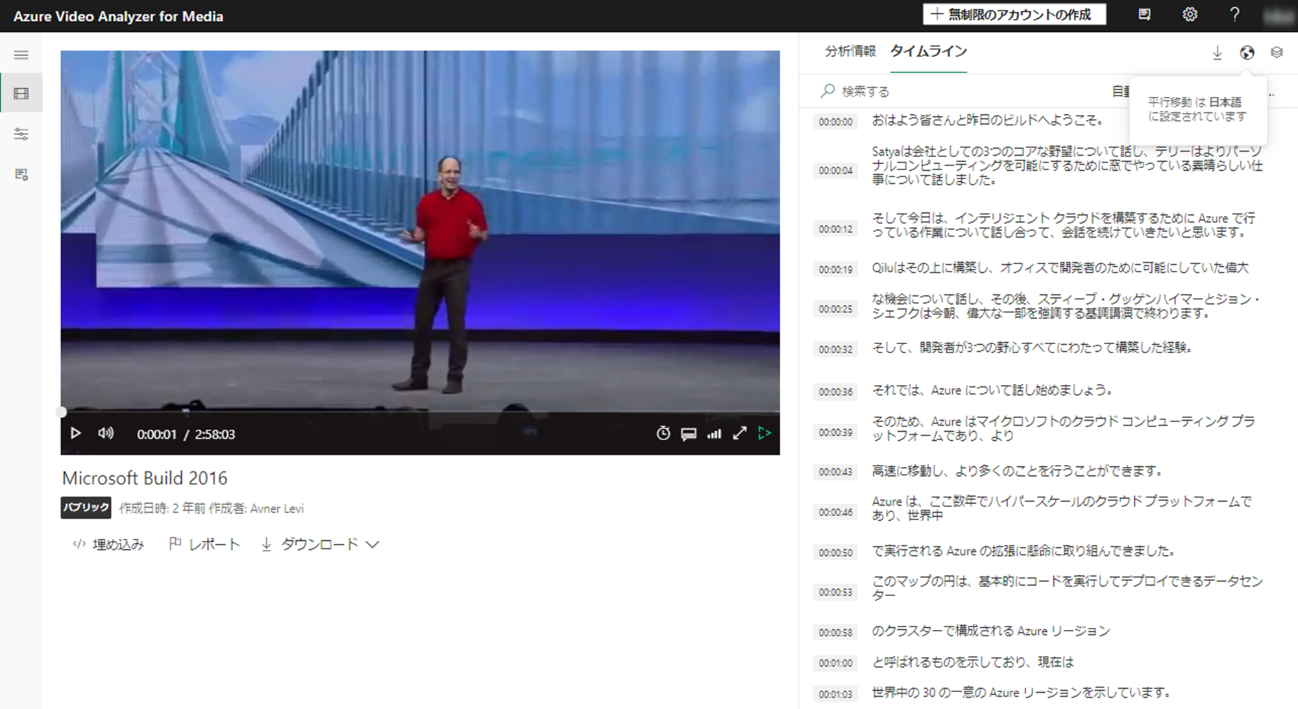Toggle closed captions in the player

coord(689,434)
